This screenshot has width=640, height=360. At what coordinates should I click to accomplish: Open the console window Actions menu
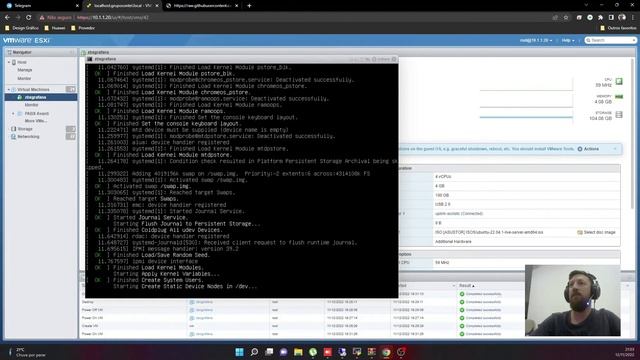381,60
